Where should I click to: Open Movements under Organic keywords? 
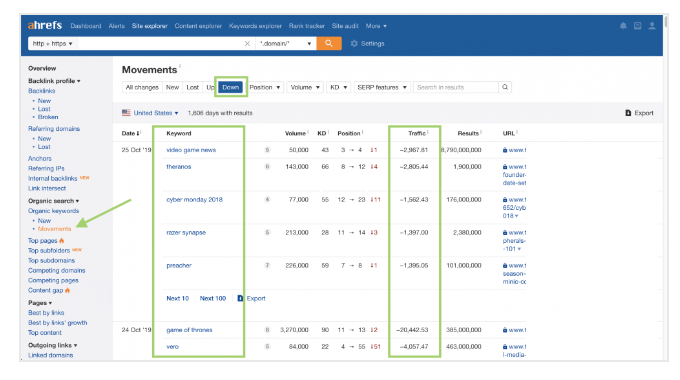click(54, 229)
